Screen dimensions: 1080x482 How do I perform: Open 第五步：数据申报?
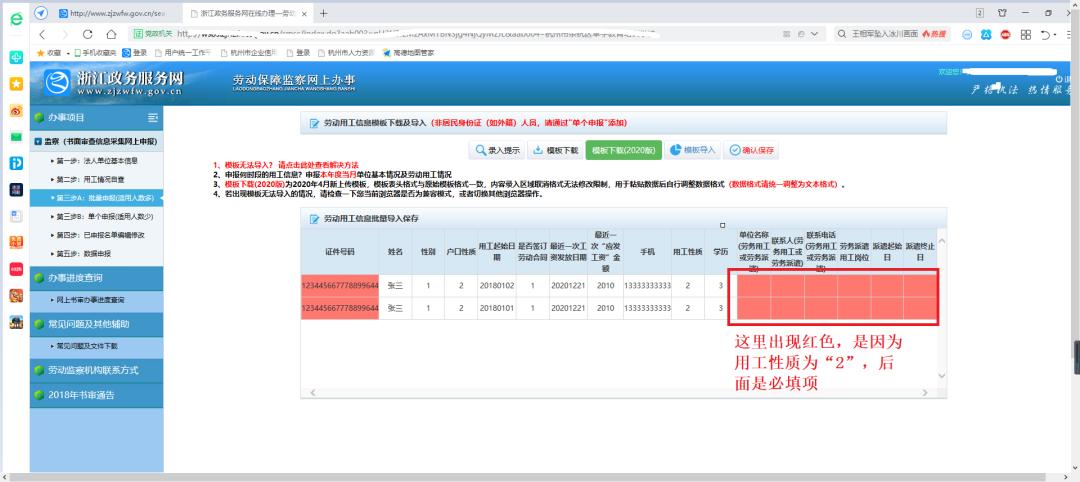[96, 253]
